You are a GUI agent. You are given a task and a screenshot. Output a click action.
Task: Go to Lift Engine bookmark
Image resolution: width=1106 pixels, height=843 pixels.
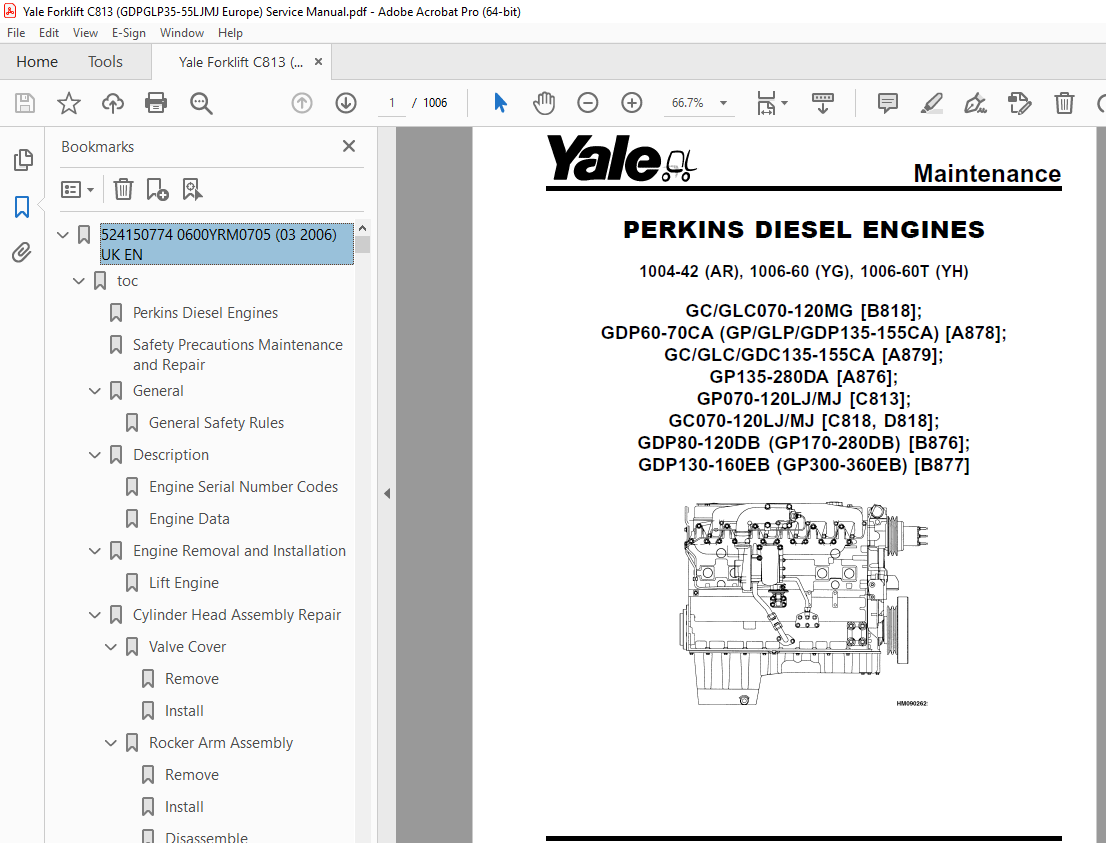183,583
